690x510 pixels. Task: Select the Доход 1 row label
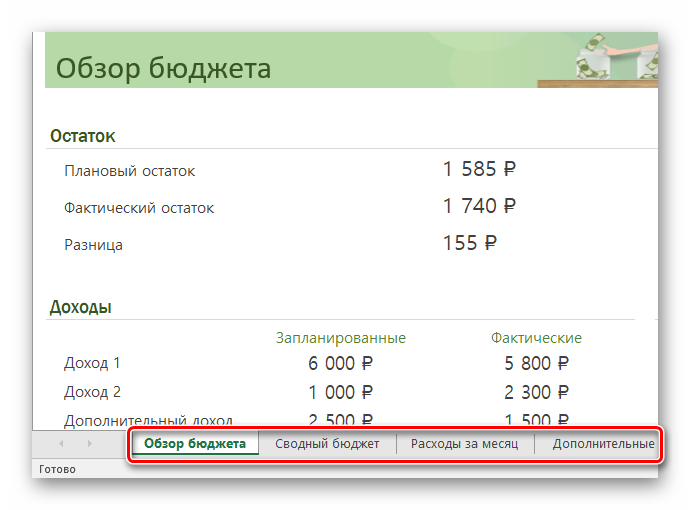click(x=92, y=363)
